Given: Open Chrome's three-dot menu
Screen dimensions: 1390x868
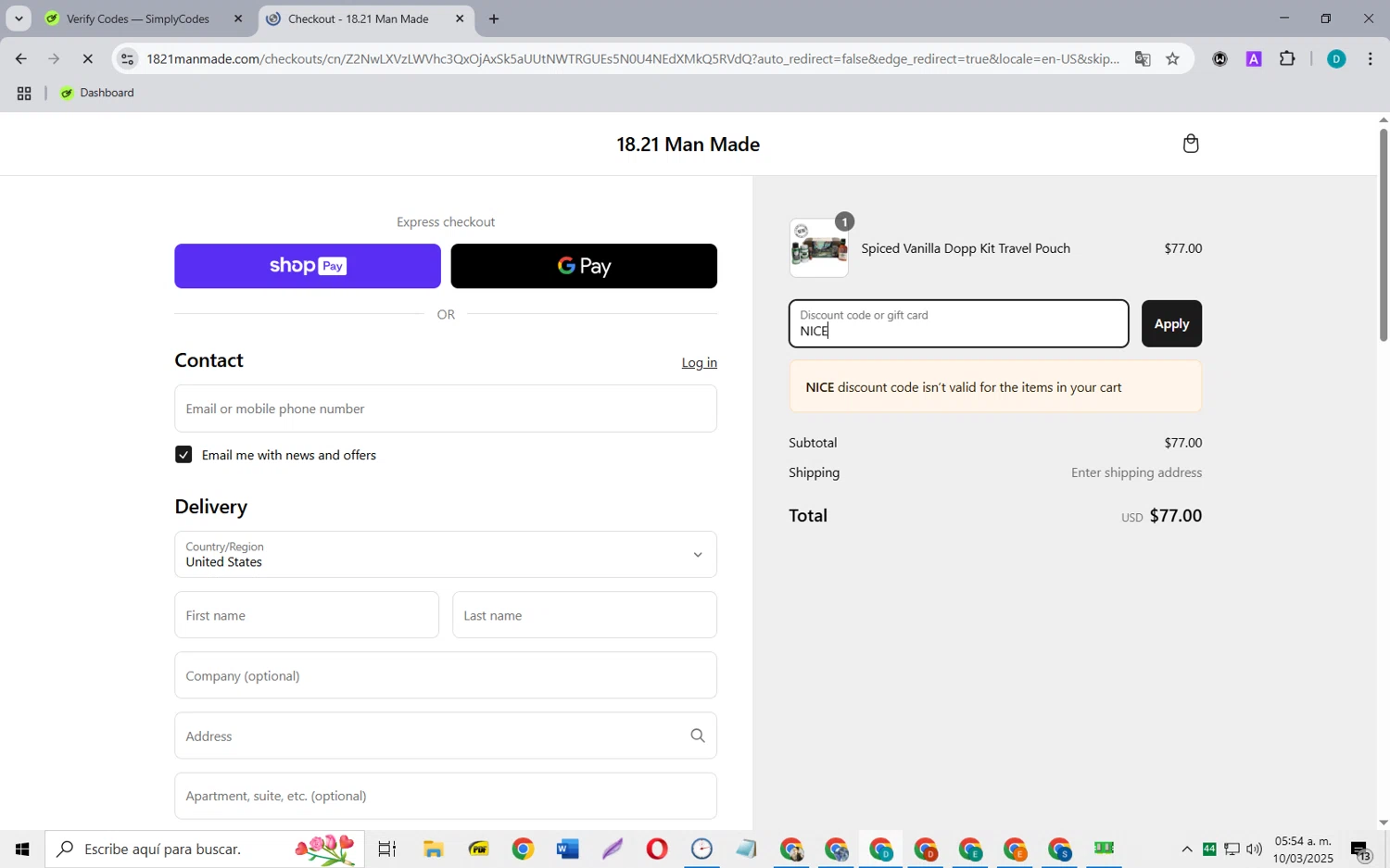Looking at the screenshot, I should [x=1371, y=59].
